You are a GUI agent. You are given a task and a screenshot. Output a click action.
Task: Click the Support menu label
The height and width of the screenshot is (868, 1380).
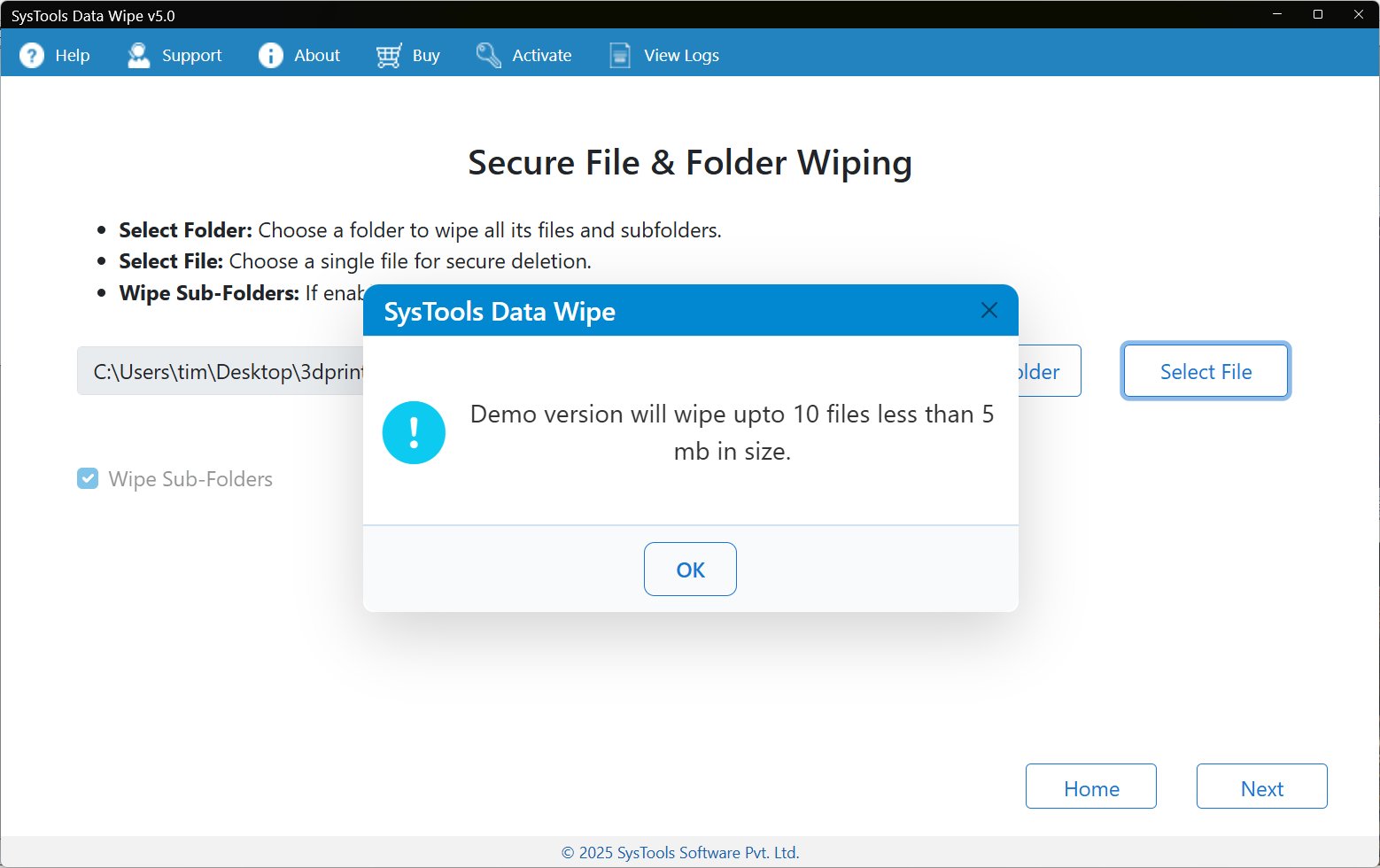(191, 56)
